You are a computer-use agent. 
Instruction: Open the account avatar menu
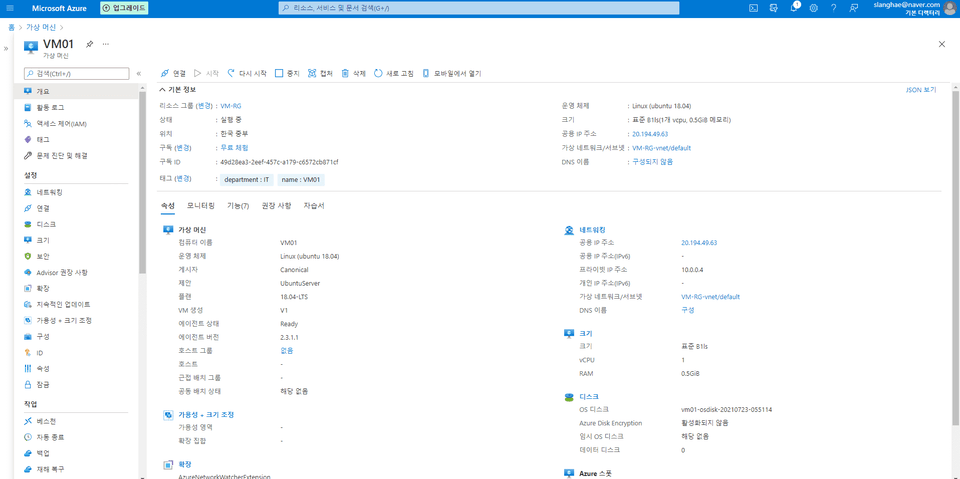949,8
